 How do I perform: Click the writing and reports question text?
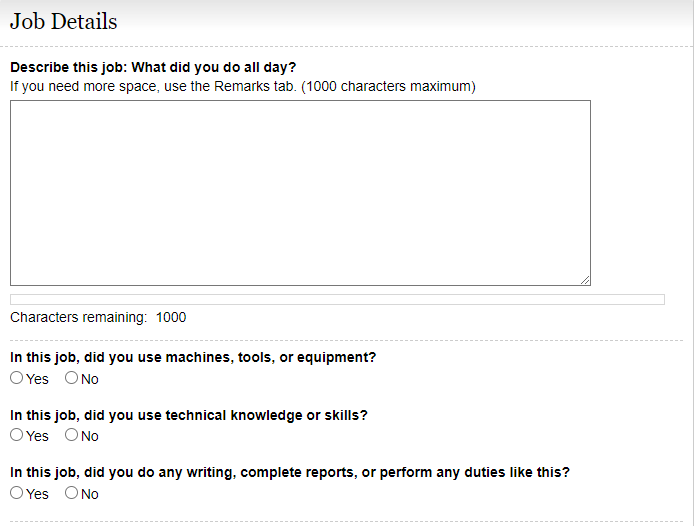290,472
